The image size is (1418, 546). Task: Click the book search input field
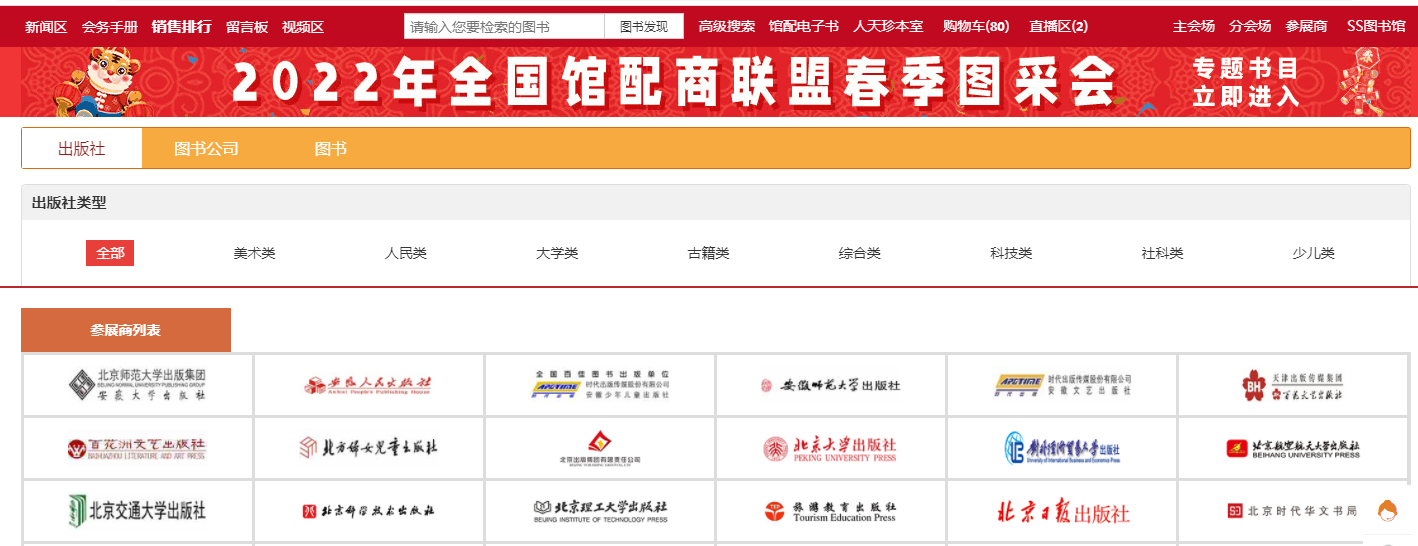(x=504, y=27)
